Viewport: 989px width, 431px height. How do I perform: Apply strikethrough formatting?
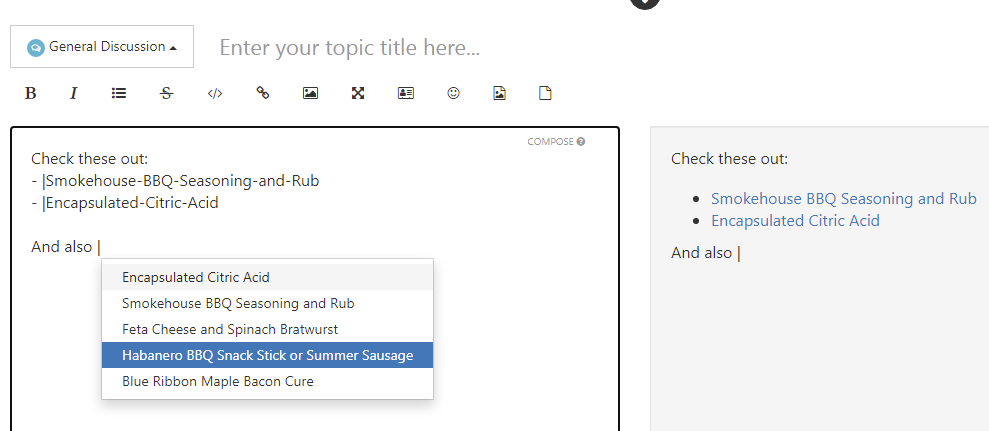pyautogui.click(x=167, y=93)
